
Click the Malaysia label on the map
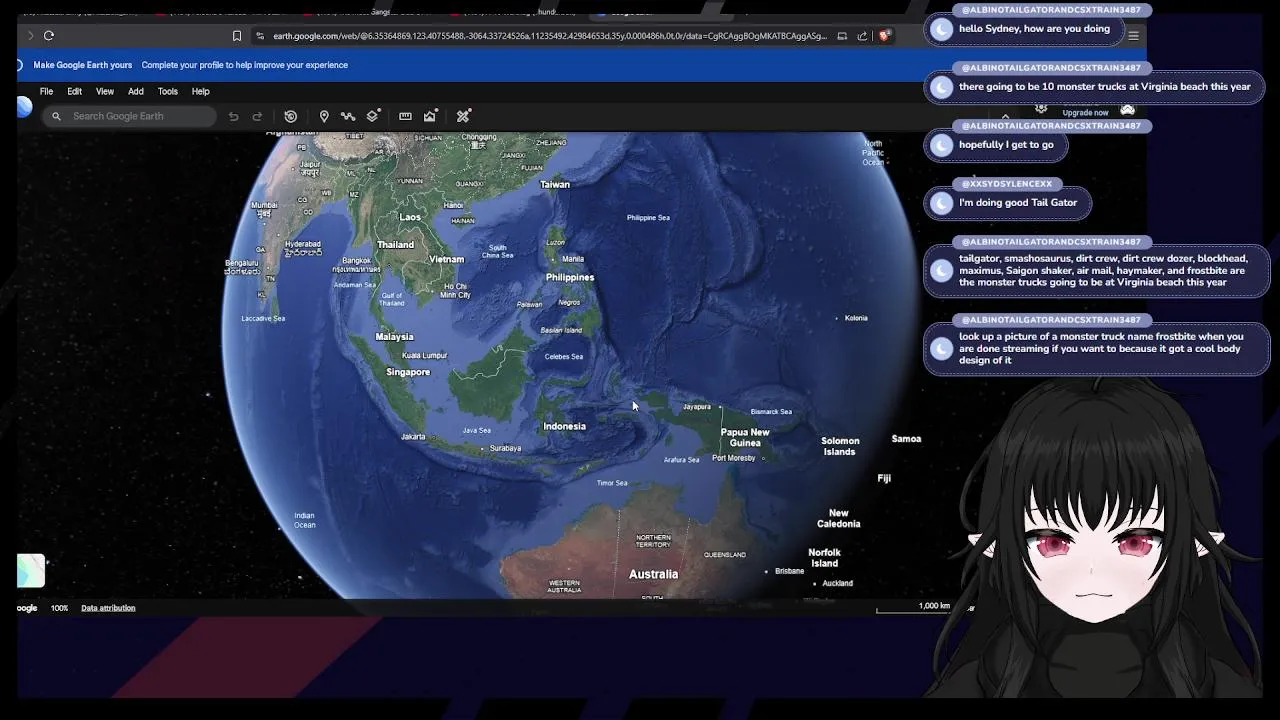pyautogui.click(x=394, y=337)
